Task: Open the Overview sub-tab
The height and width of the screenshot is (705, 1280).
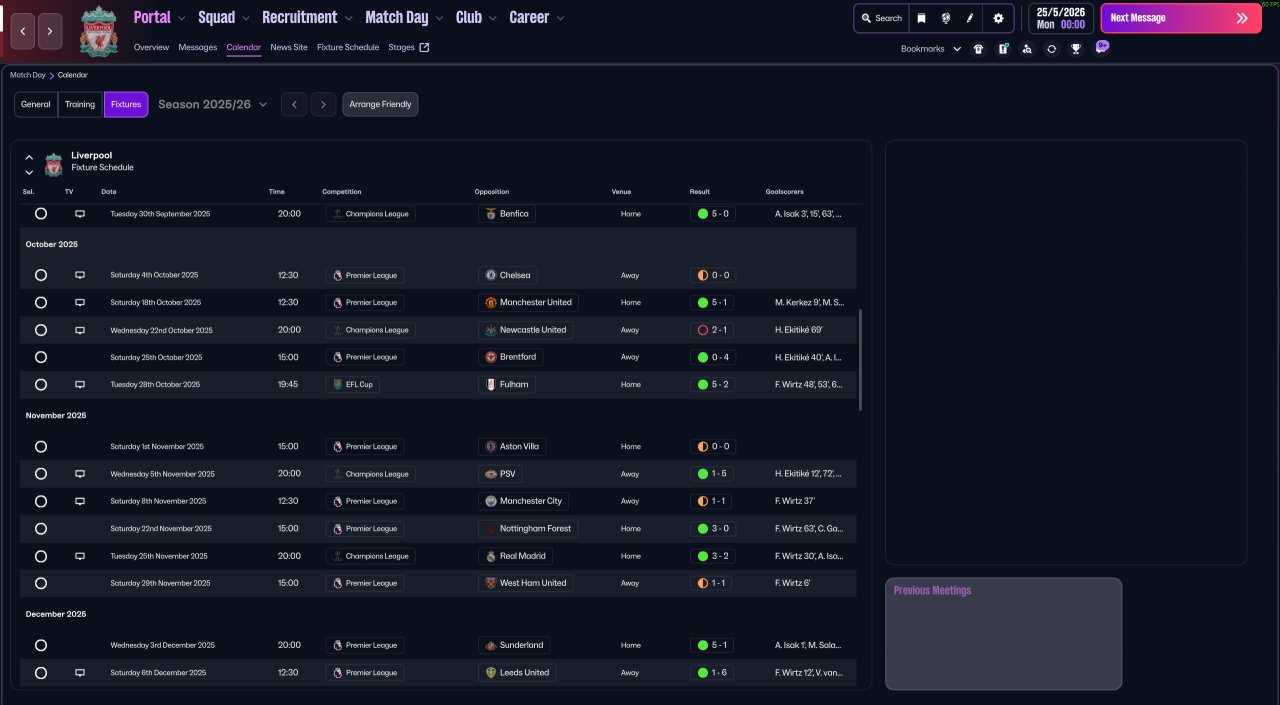Action: (151, 47)
